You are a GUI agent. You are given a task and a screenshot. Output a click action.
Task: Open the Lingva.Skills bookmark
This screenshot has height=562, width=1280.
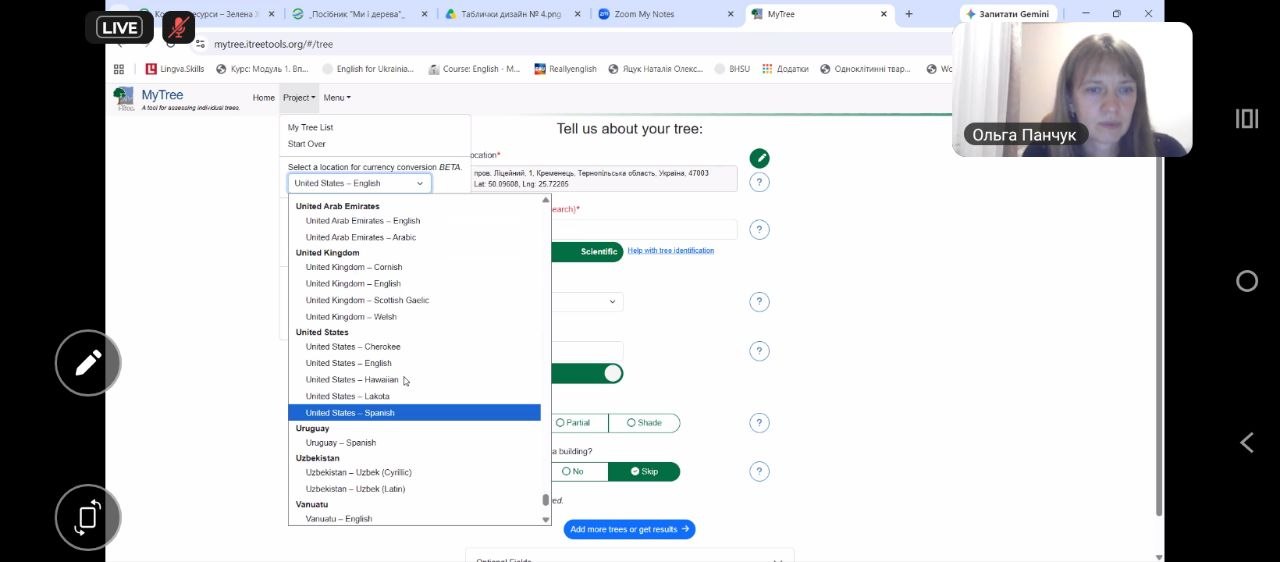(x=174, y=69)
